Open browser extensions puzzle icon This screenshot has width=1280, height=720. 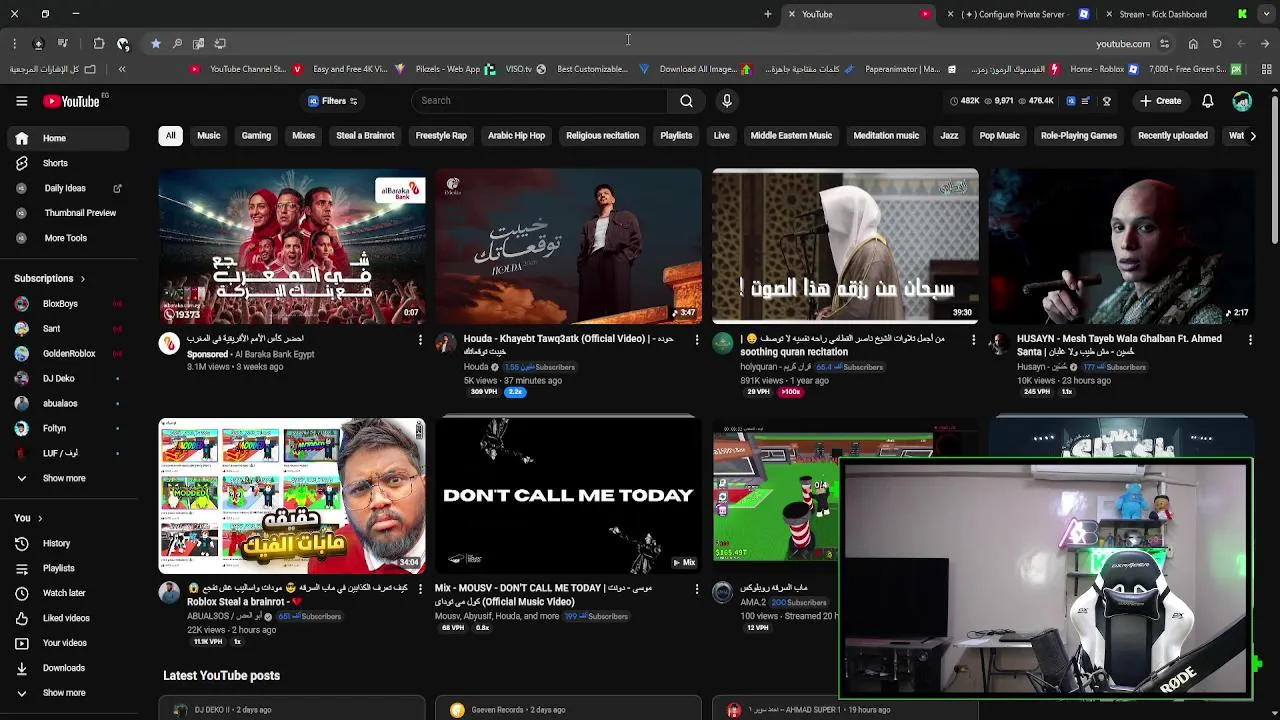point(99,44)
